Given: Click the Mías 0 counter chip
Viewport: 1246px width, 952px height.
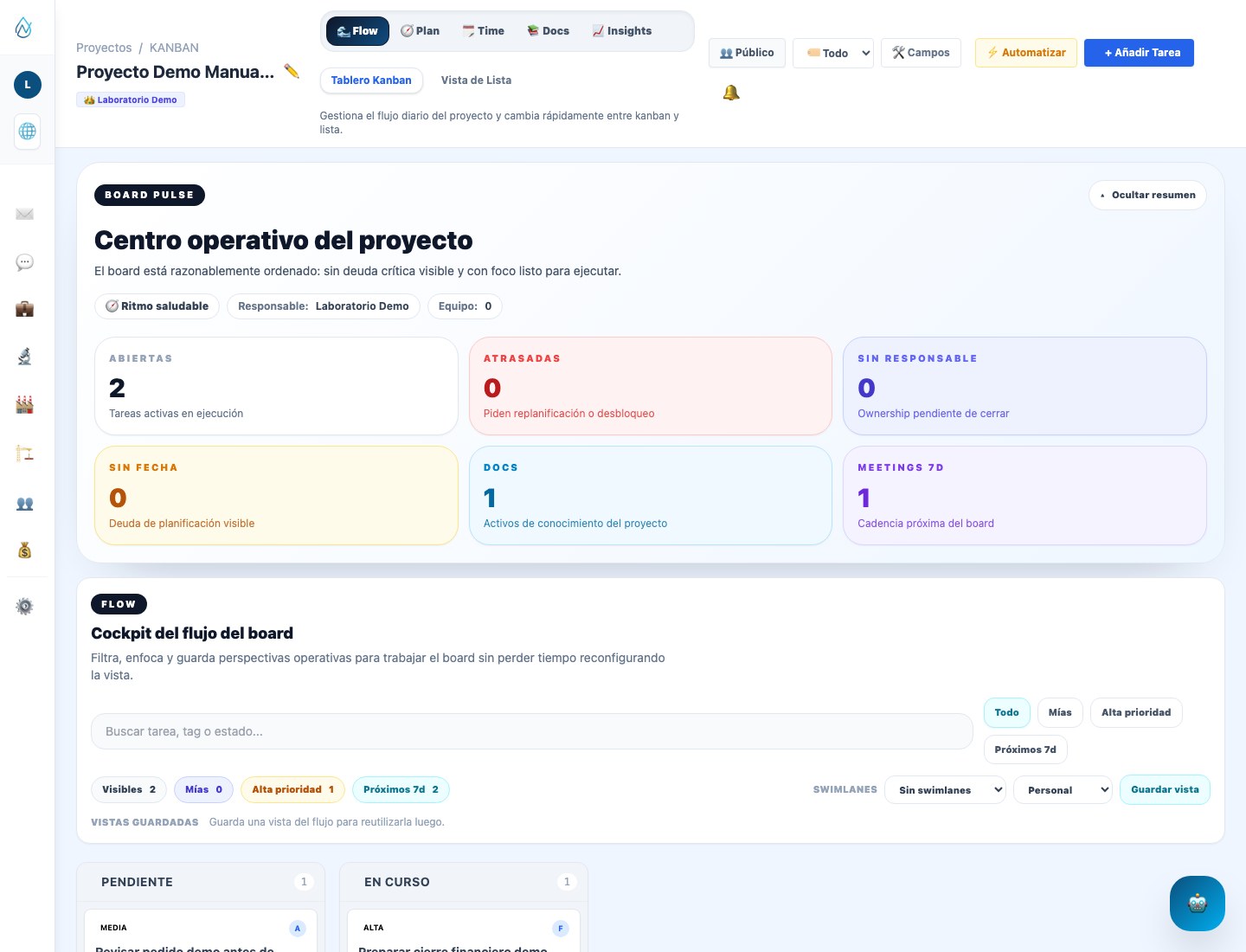Looking at the screenshot, I should coord(204,789).
